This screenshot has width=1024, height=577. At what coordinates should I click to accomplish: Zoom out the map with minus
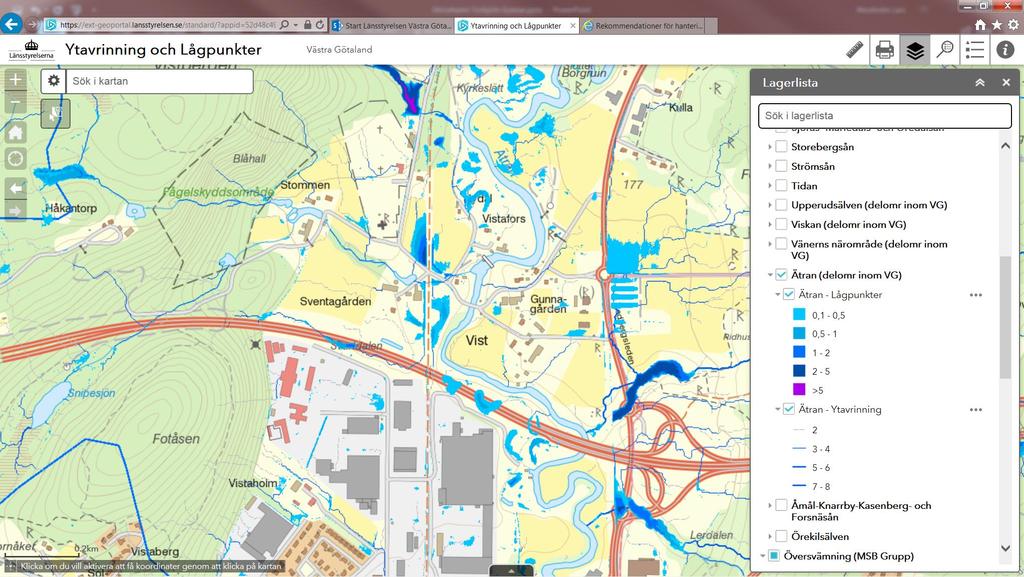(16, 102)
